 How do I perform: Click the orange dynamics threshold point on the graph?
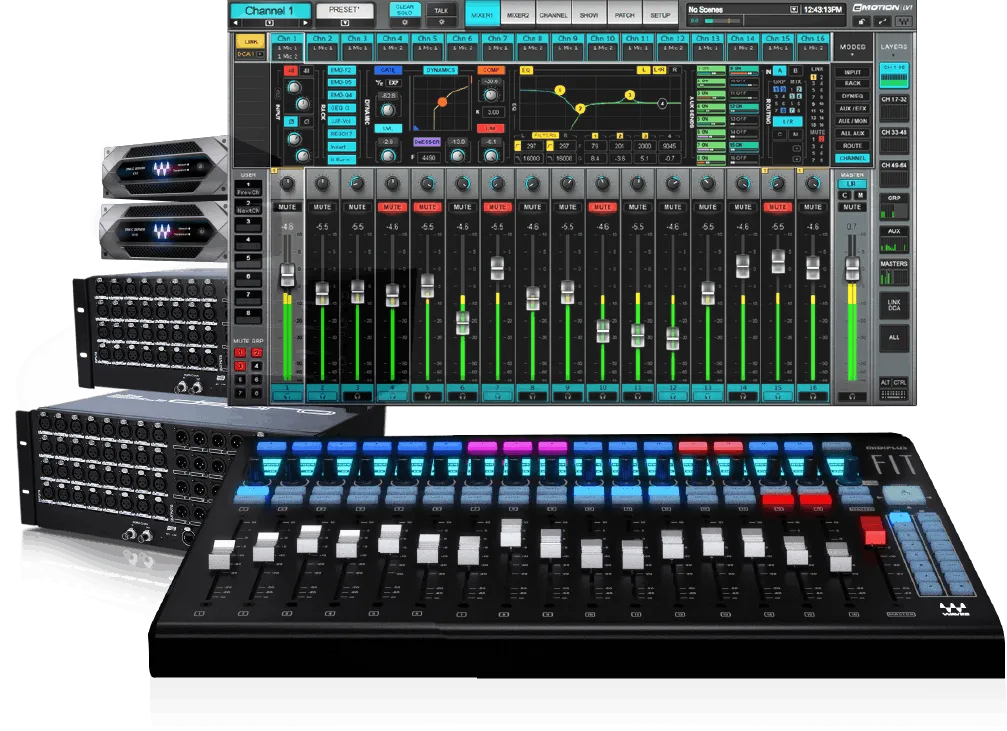tap(440, 100)
